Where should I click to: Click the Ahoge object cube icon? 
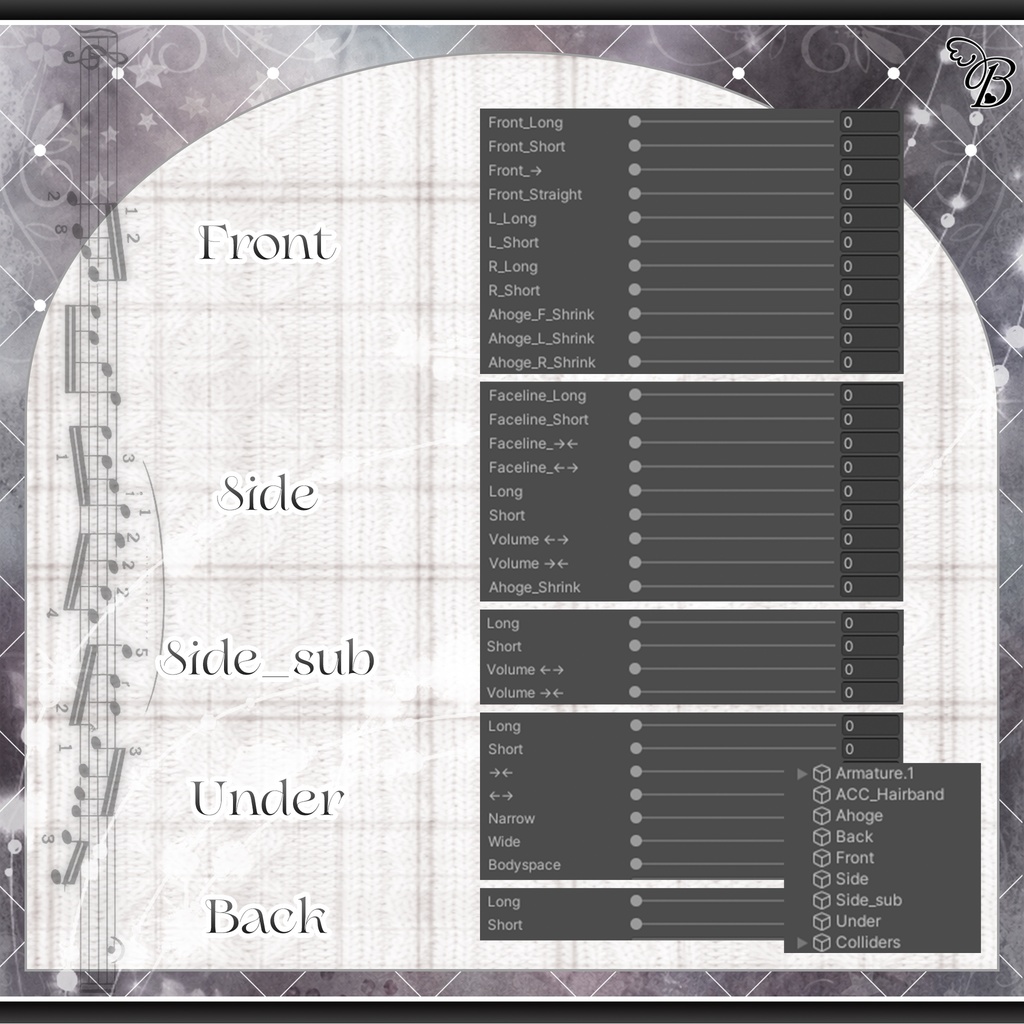pyautogui.click(x=822, y=816)
